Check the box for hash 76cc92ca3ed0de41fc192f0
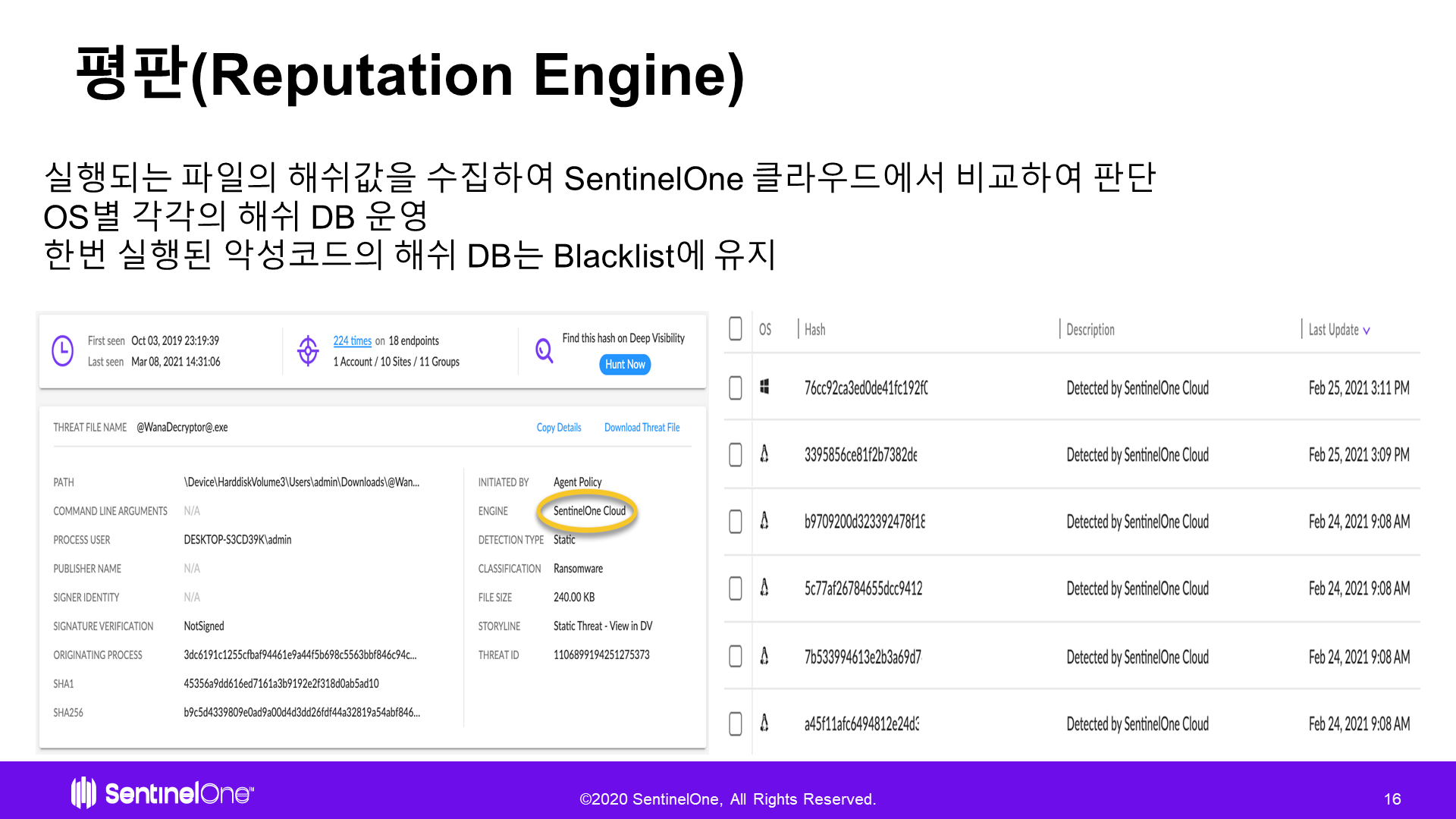This screenshot has width=1456, height=819. (735, 388)
